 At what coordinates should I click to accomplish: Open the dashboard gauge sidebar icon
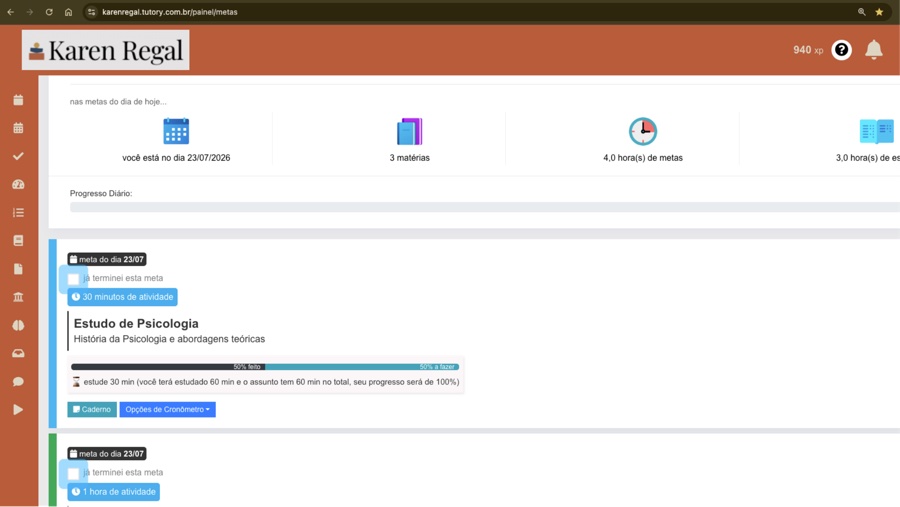[x=18, y=184]
